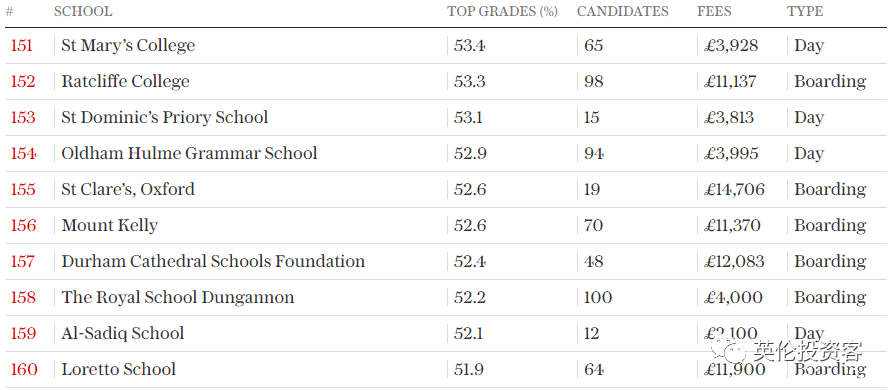
Task: Select the FEES column header
Action: coord(714,11)
